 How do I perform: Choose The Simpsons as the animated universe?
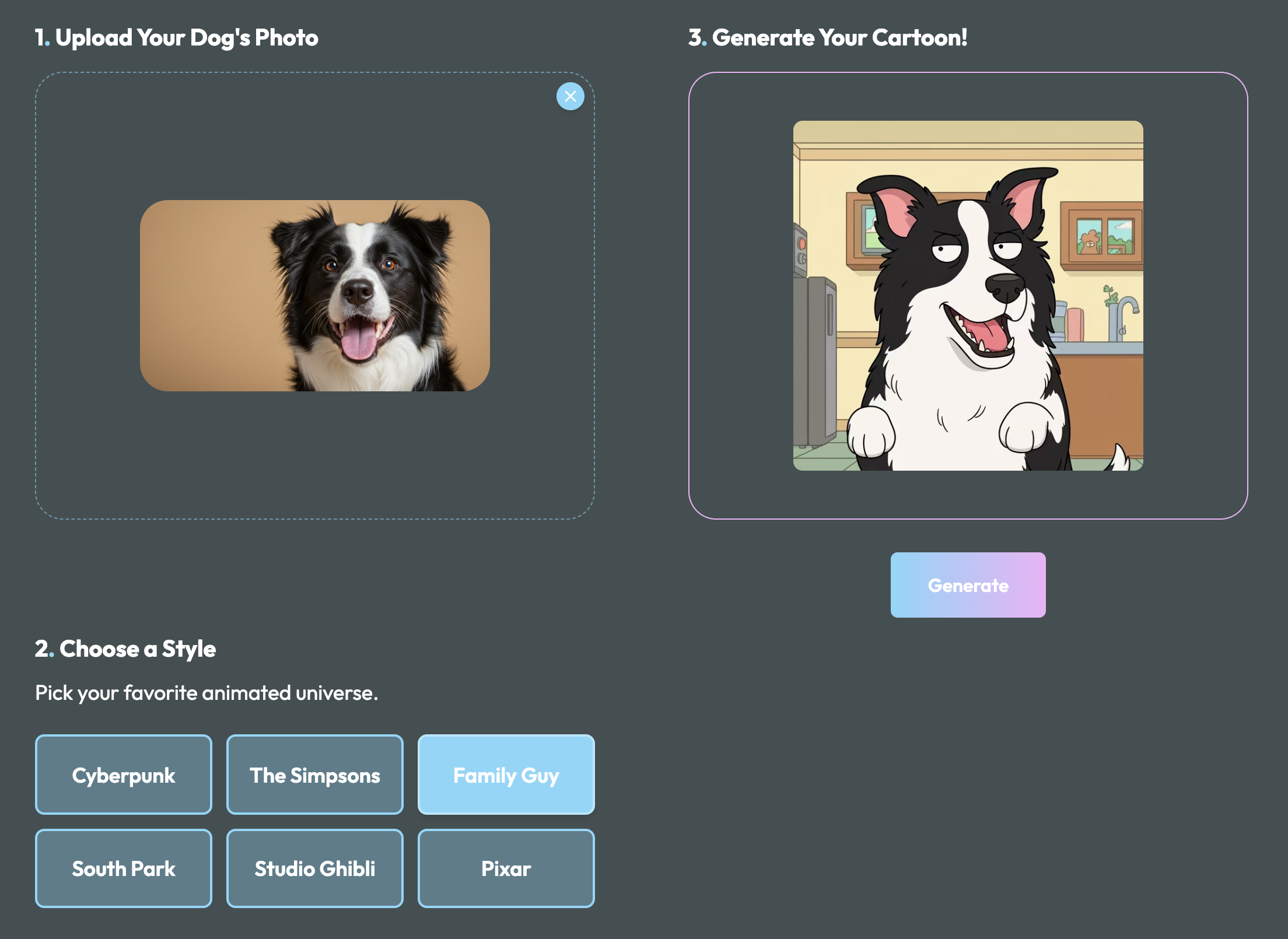[x=314, y=775]
